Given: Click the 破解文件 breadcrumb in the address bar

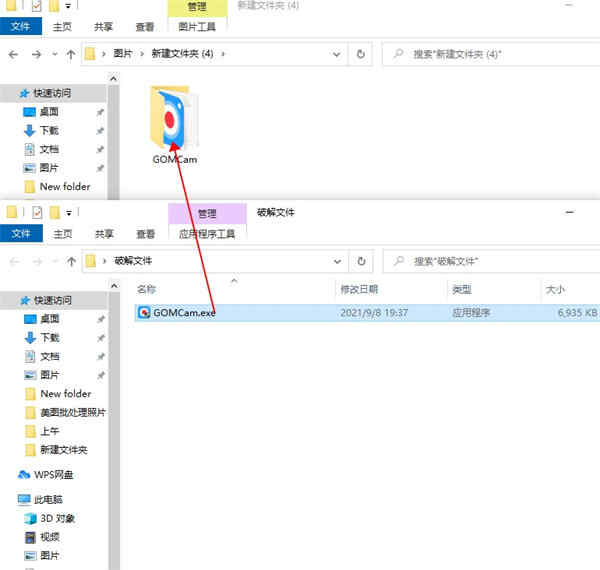Looking at the screenshot, I should pos(133,261).
